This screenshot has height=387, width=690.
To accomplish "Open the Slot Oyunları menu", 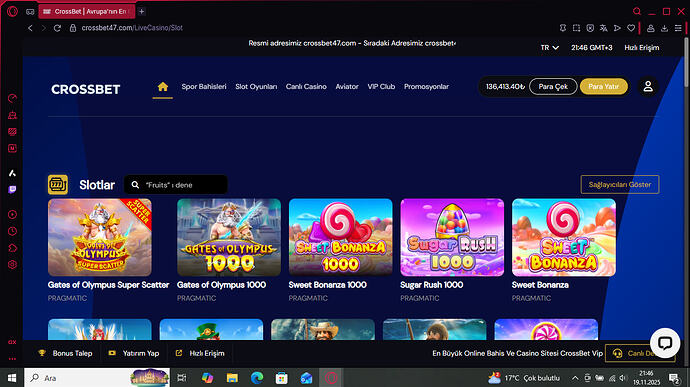I will coord(256,87).
